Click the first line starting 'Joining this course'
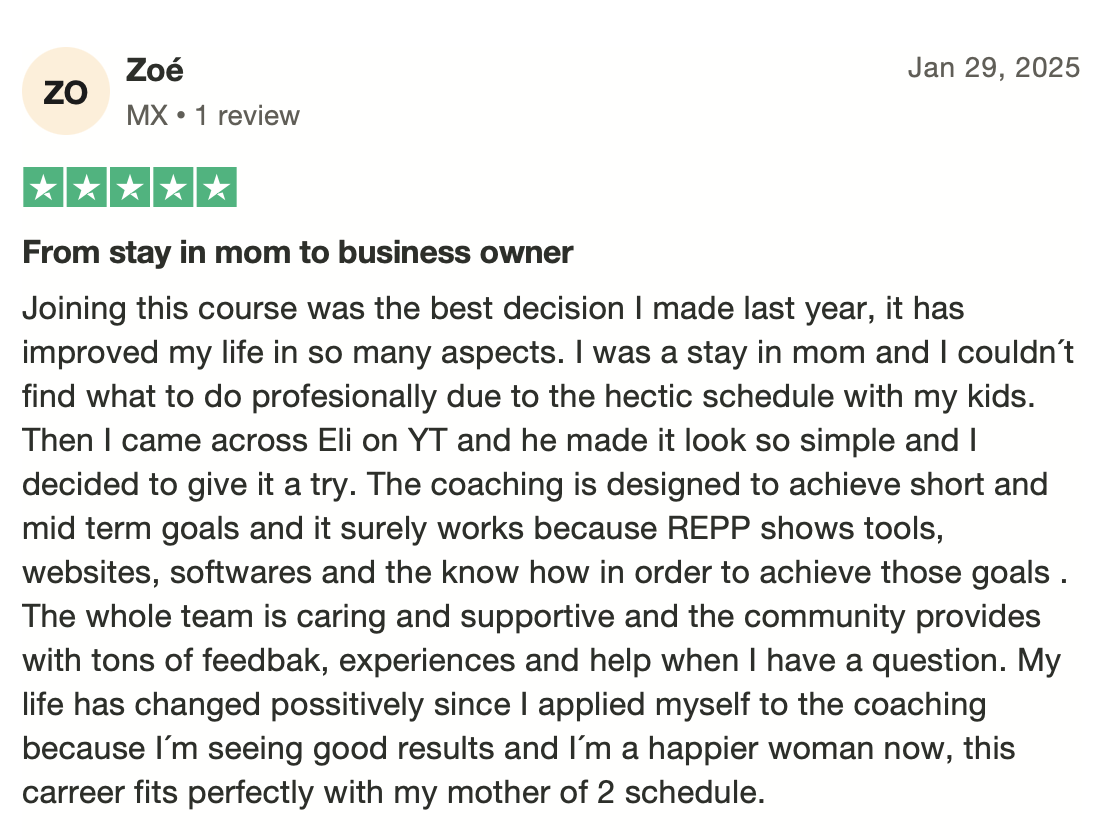This screenshot has height=840, width=1120. (x=494, y=309)
